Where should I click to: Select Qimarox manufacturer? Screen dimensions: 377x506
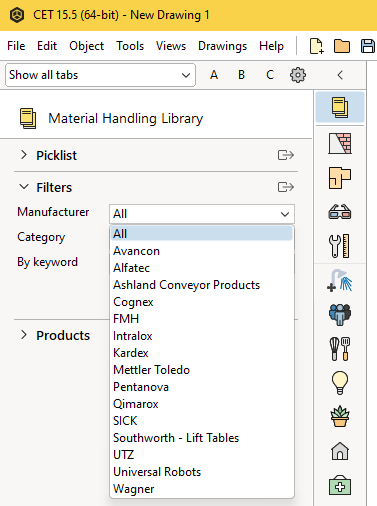[x=202, y=404]
